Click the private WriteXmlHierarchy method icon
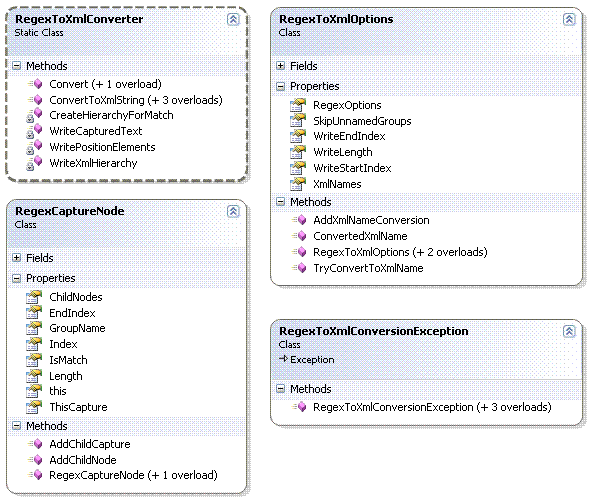Image resolution: width=600 pixels, height=500 pixels. coord(34,163)
